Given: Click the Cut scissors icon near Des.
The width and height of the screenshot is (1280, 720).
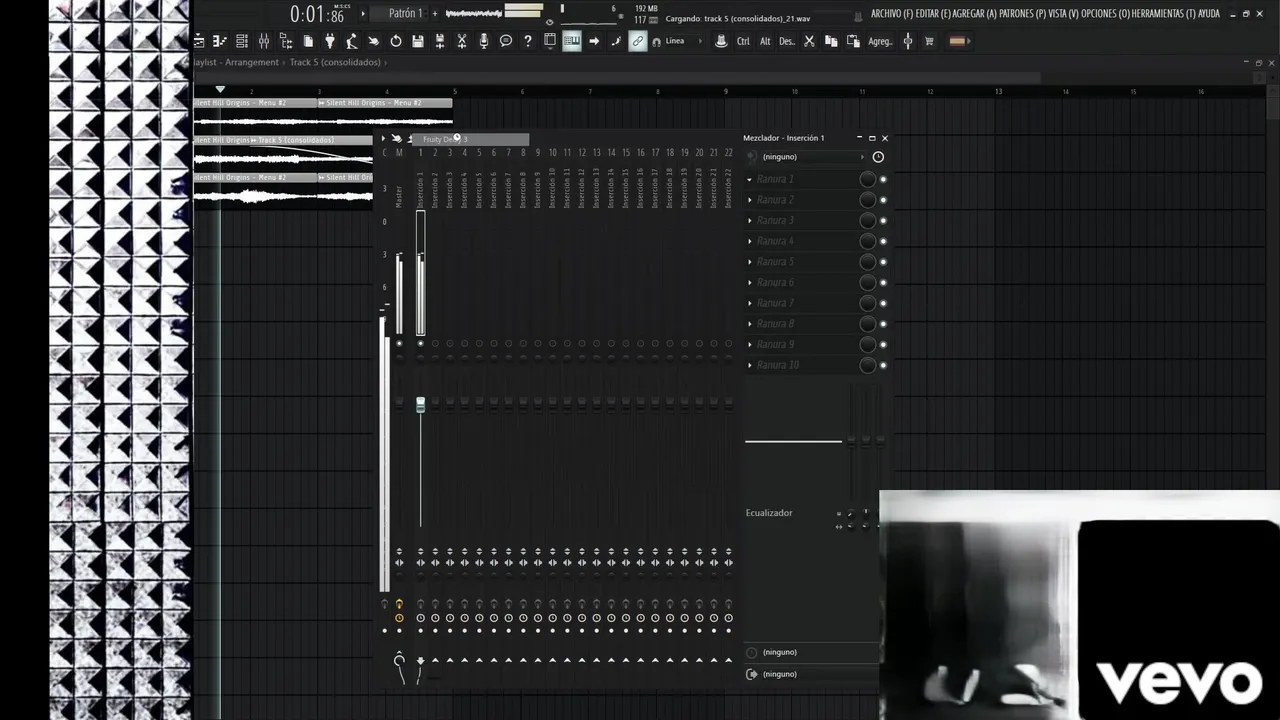Looking at the screenshot, I should [809, 41].
